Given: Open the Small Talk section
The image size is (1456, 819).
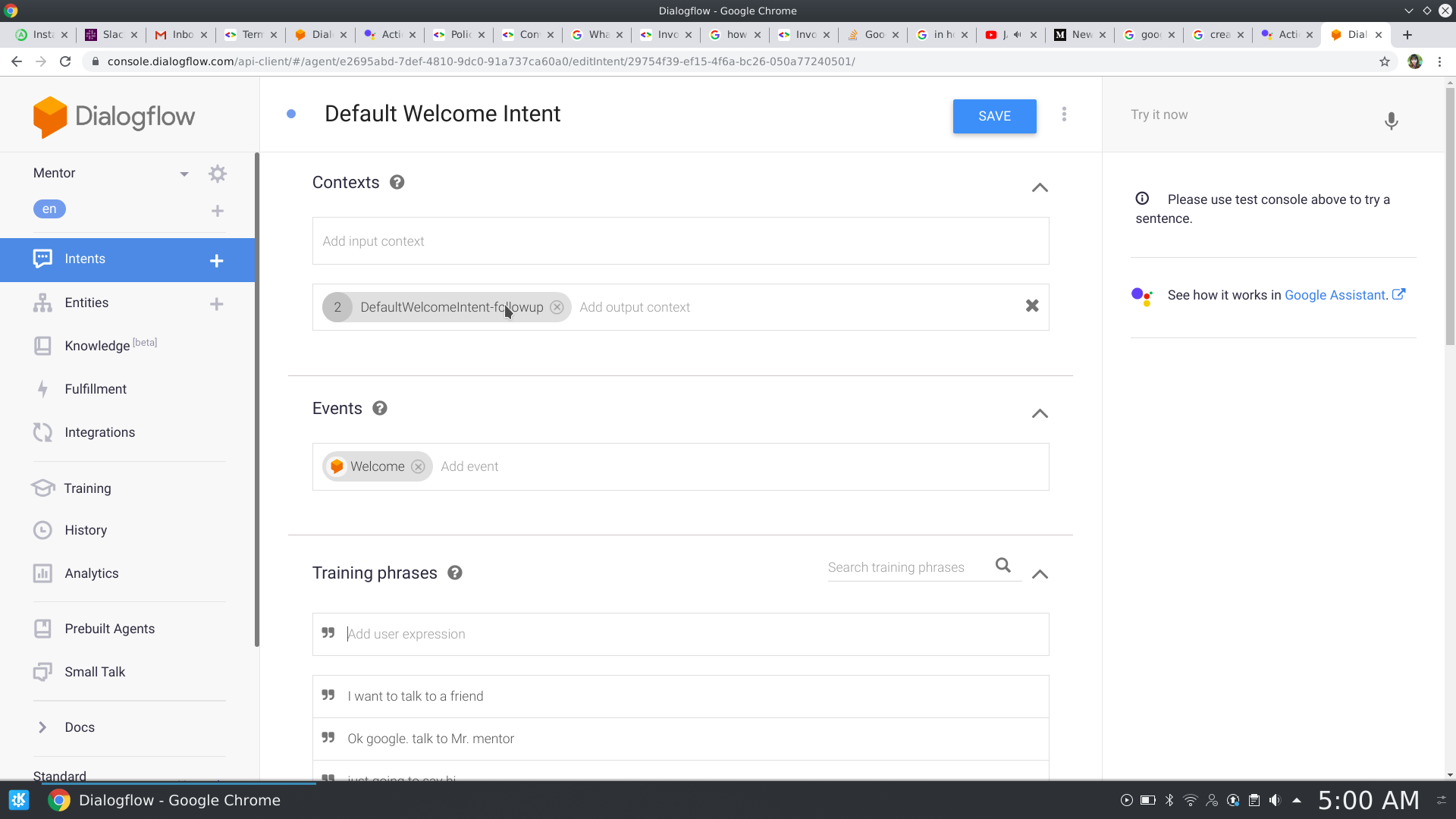Looking at the screenshot, I should pos(95,672).
